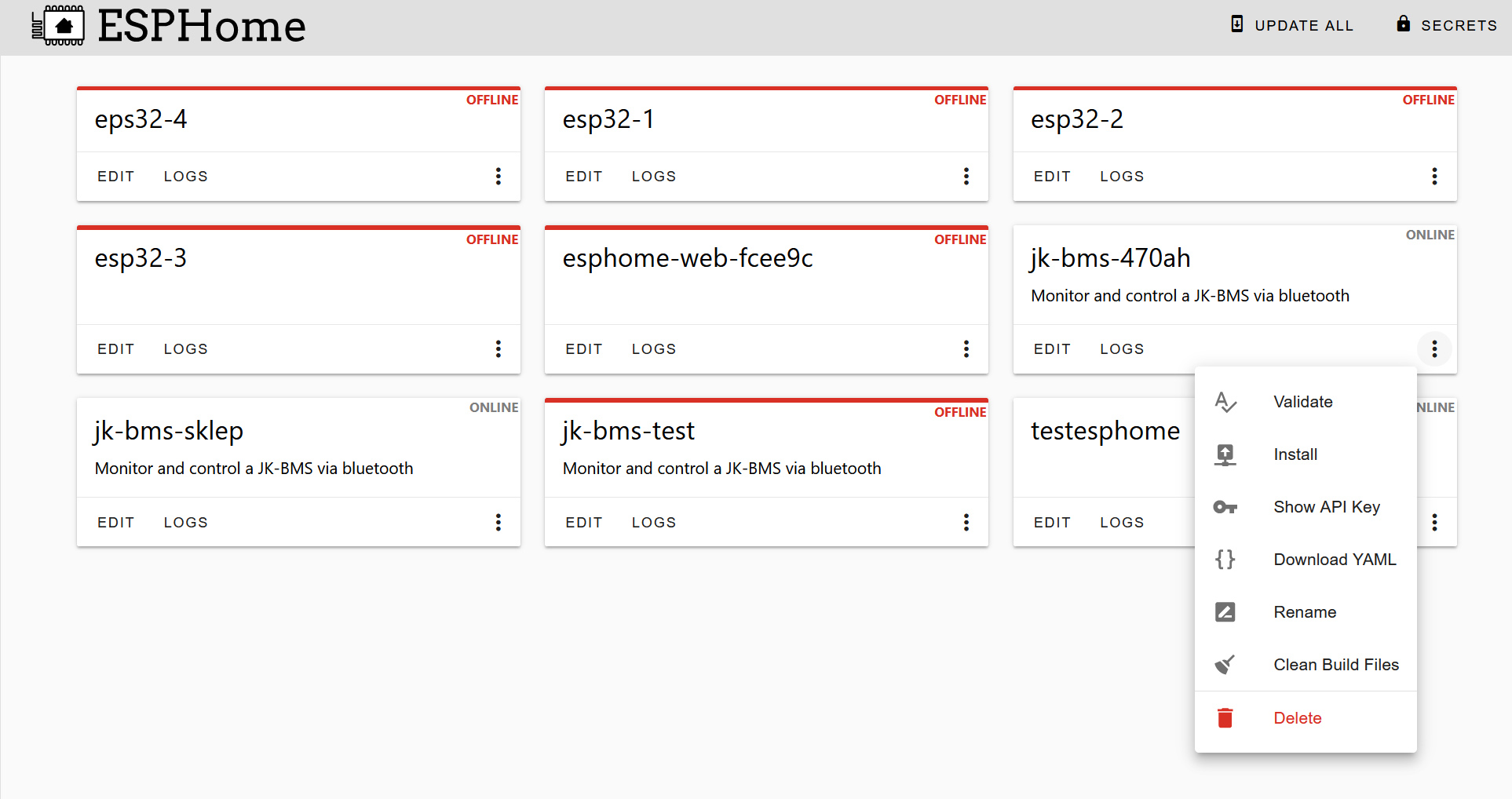Click the Validate spellcheck icon
1512x799 pixels.
tap(1225, 402)
